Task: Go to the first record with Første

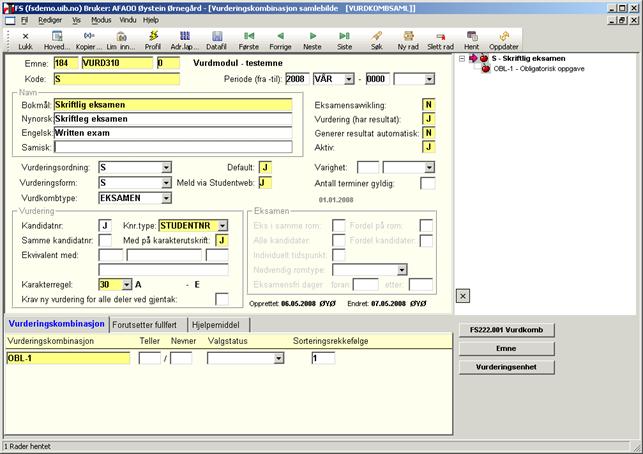Action: (x=250, y=39)
